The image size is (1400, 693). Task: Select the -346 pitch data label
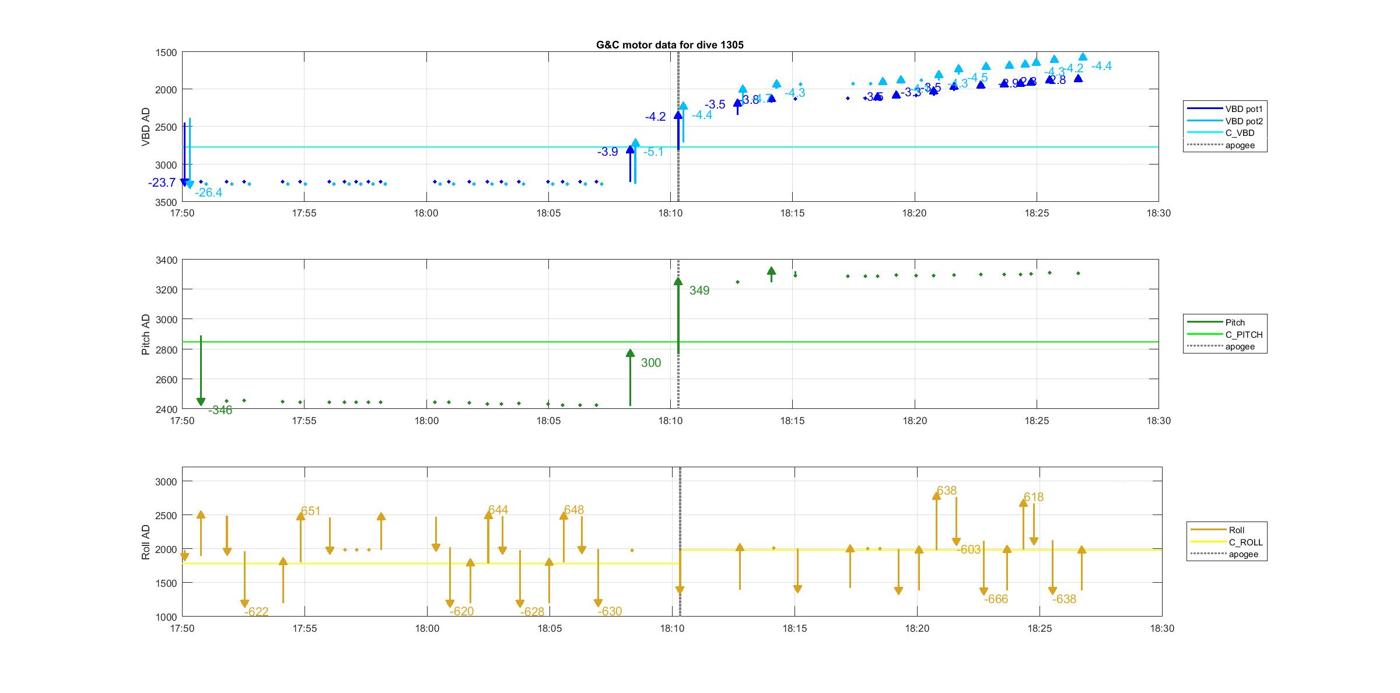(220, 410)
